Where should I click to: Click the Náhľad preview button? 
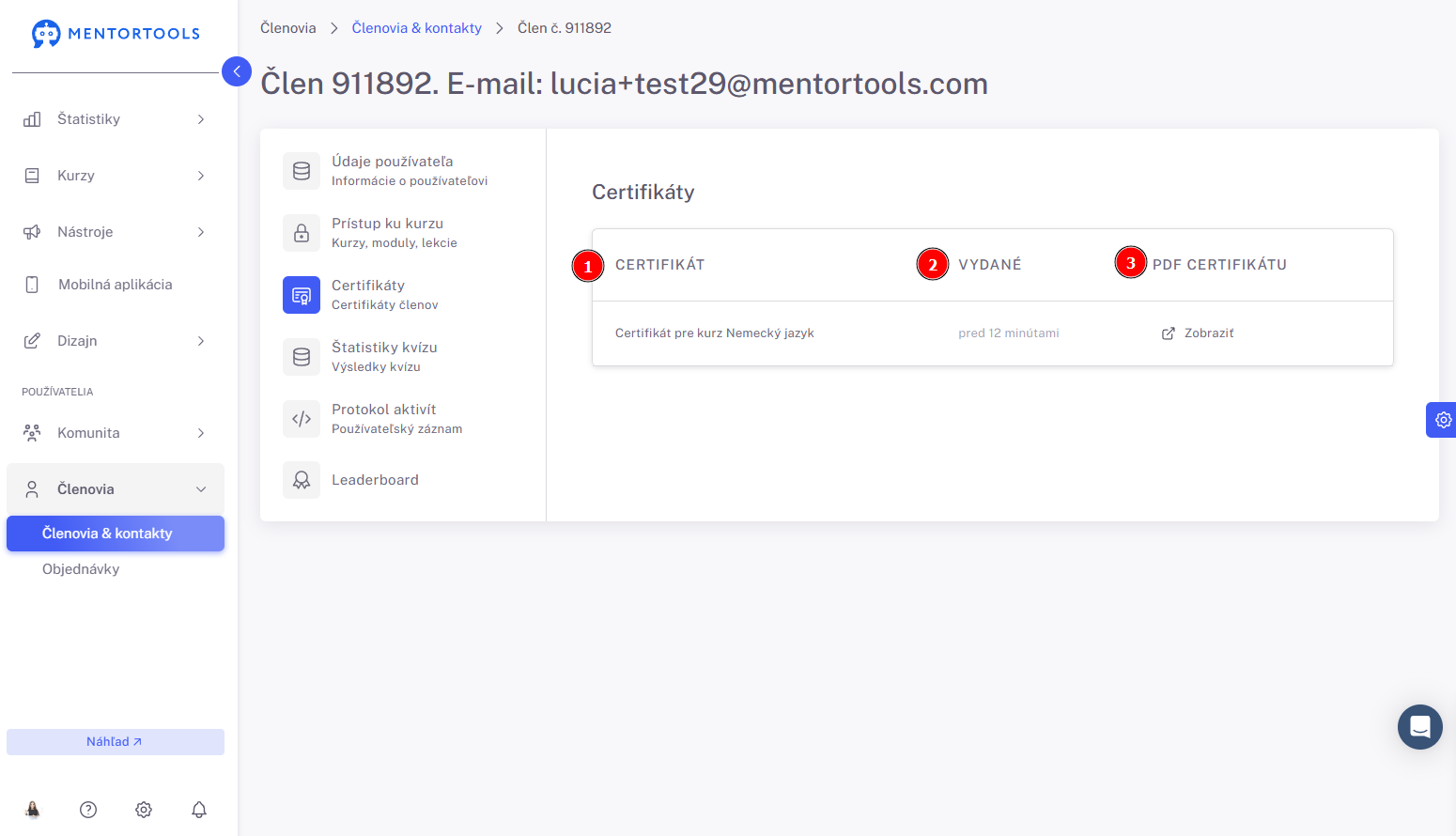[116, 742]
